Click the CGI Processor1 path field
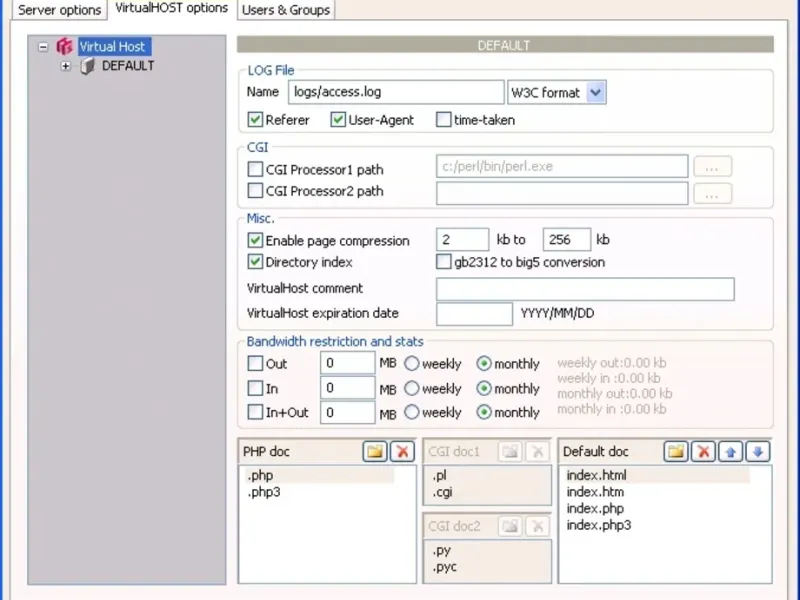Image resolution: width=800 pixels, height=600 pixels. pyautogui.click(x=562, y=166)
